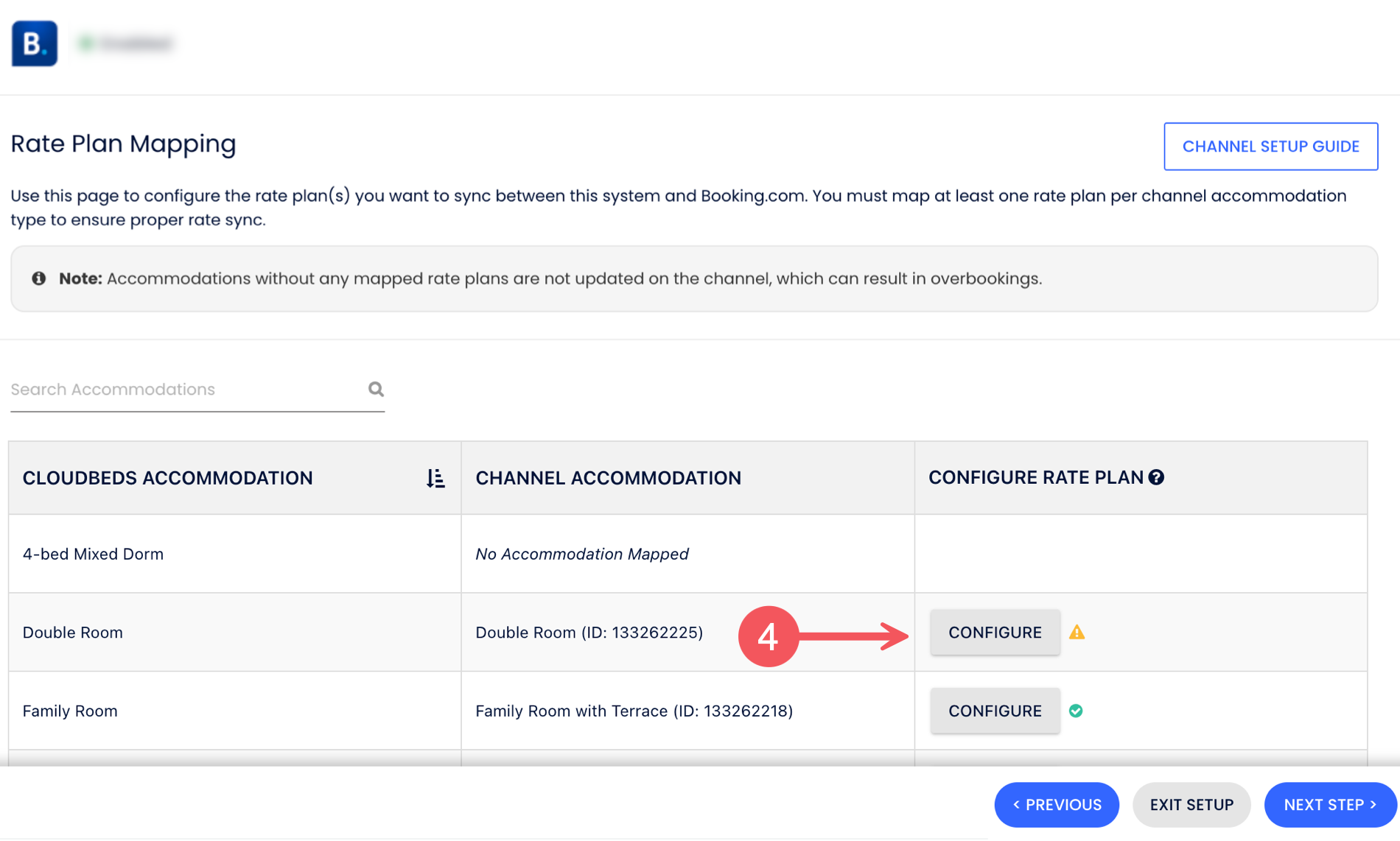Click the yellow warning icon for Double Room

[1077, 633]
